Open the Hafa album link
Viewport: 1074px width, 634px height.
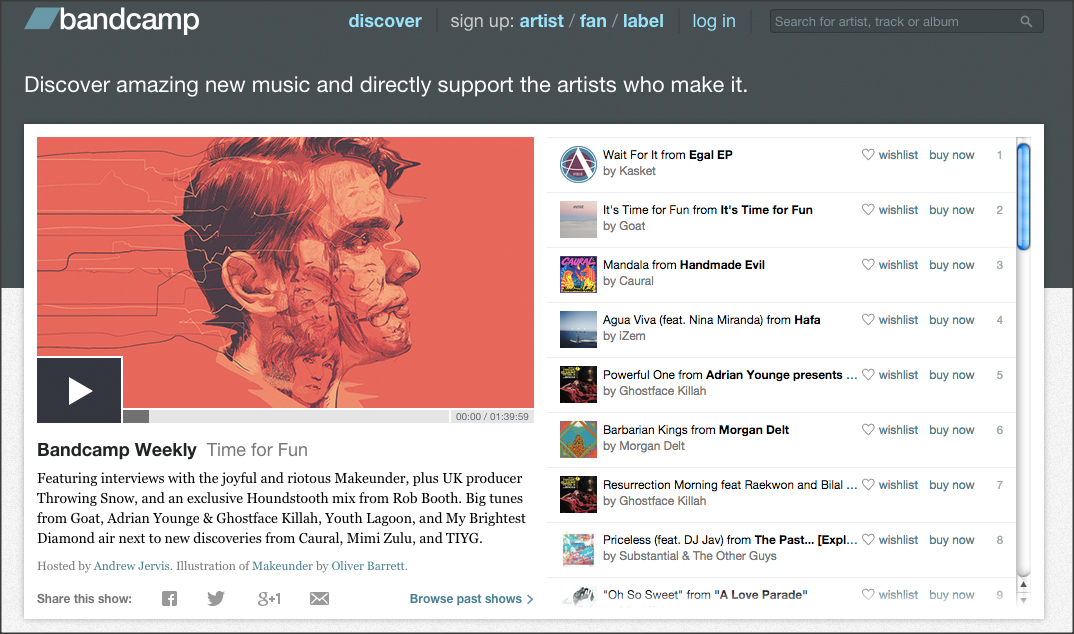pyautogui.click(x=807, y=320)
